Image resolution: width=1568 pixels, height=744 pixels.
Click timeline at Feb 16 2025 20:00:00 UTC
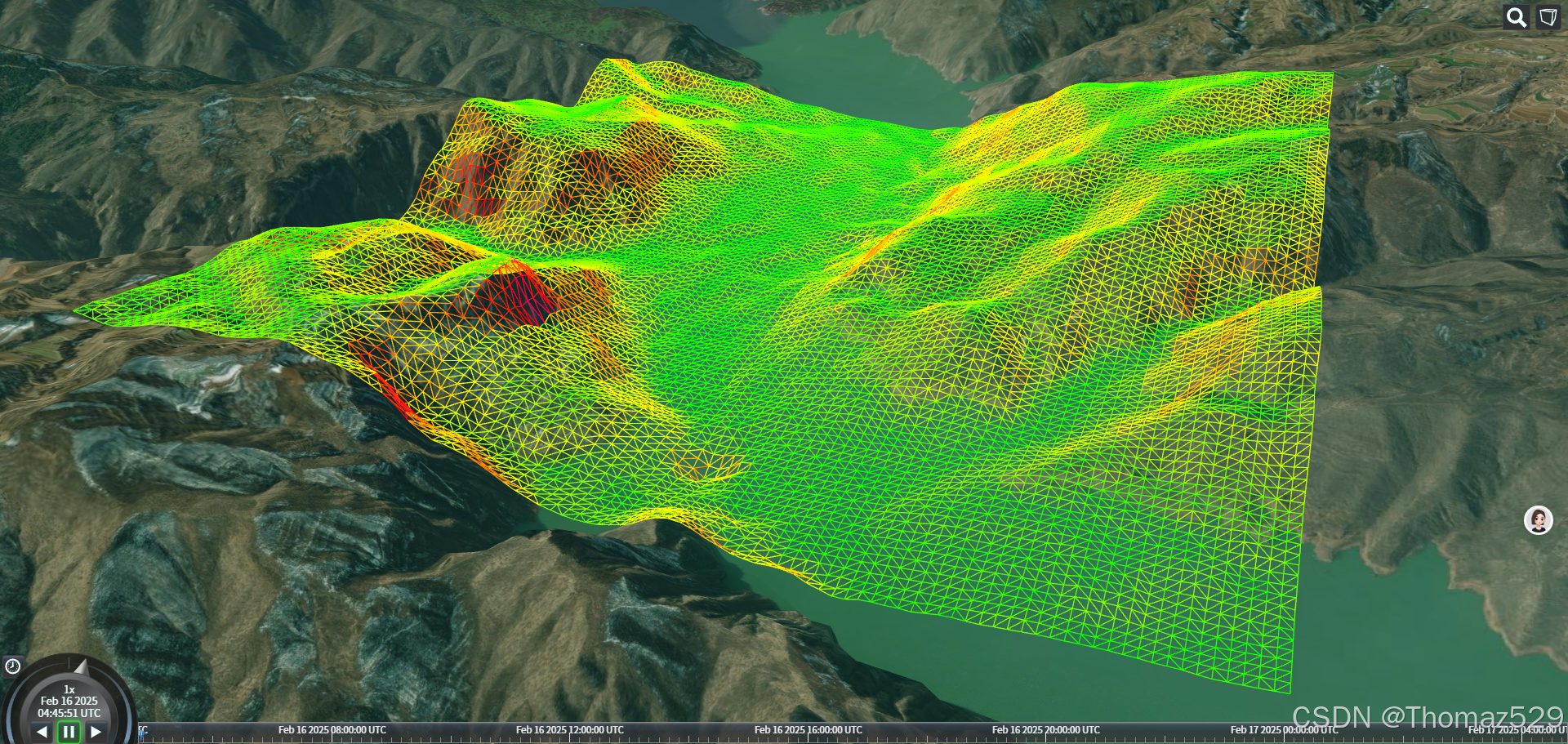click(1045, 730)
